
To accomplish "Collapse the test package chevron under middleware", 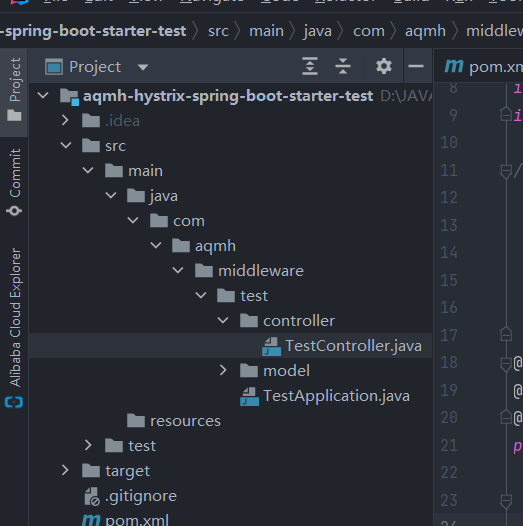I will click(x=201, y=296).
